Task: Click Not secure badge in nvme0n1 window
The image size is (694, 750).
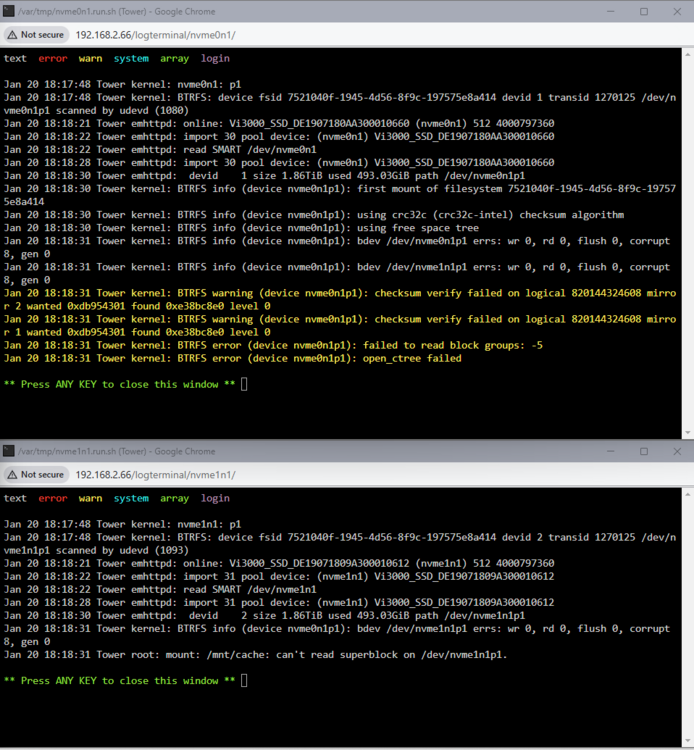Action: [36, 35]
